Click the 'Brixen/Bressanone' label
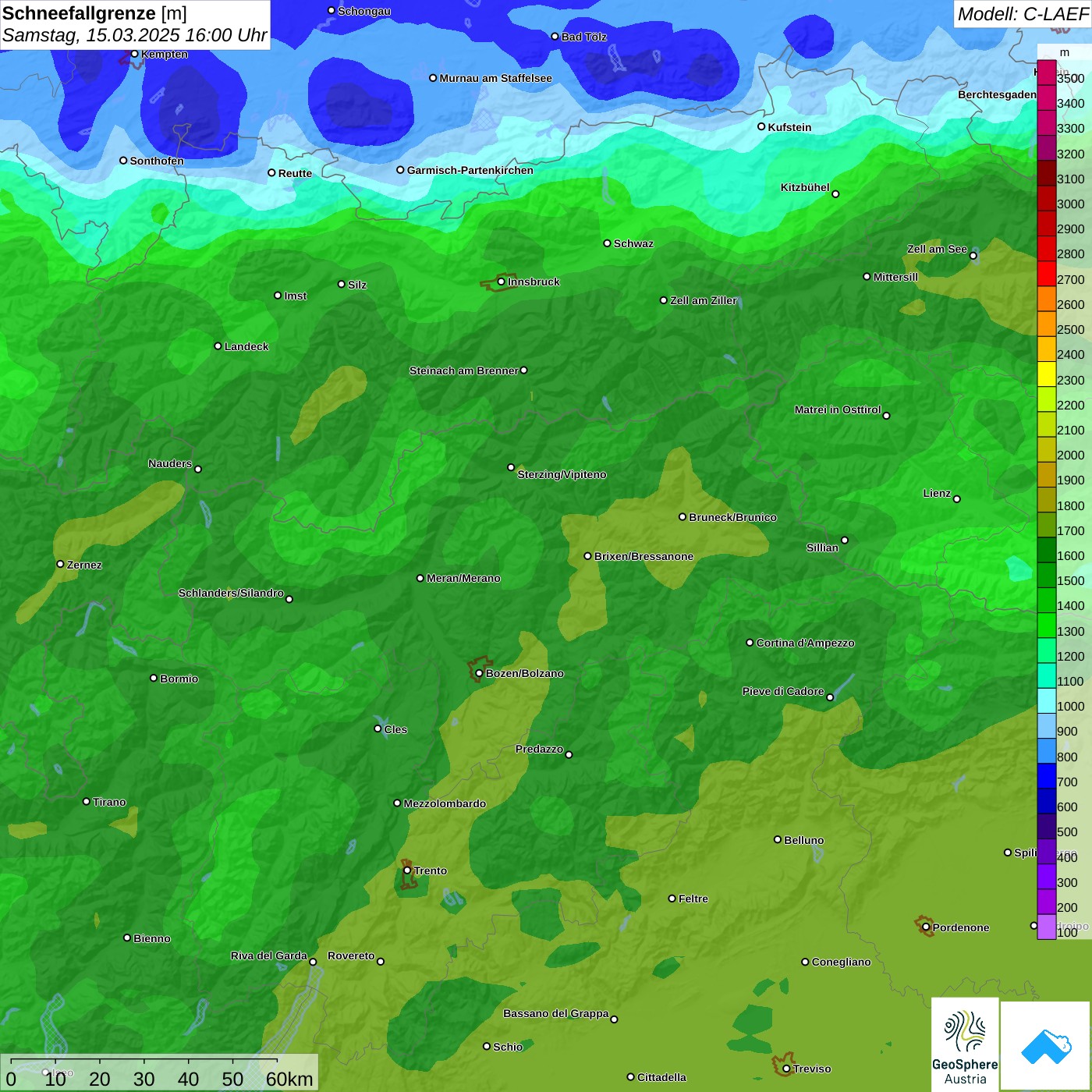1092x1092 pixels. [x=643, y=556]
